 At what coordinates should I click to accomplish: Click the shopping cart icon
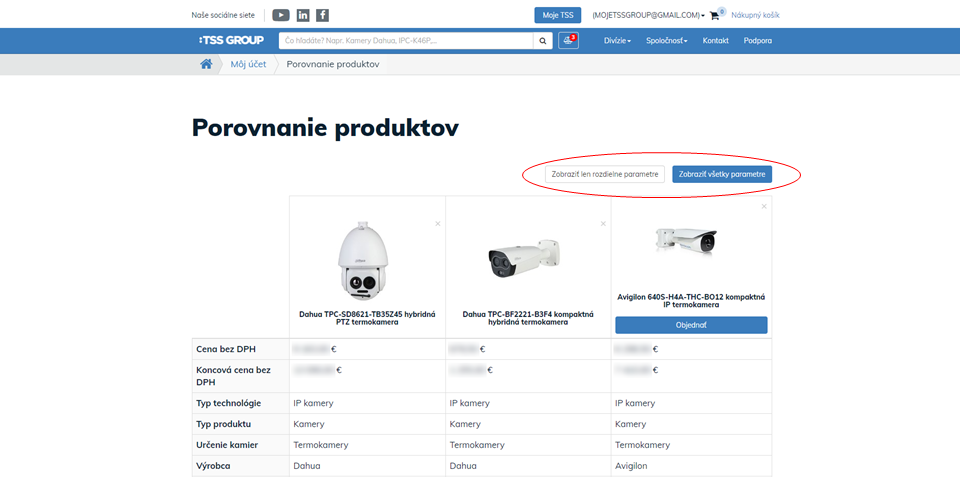(716, 15)
